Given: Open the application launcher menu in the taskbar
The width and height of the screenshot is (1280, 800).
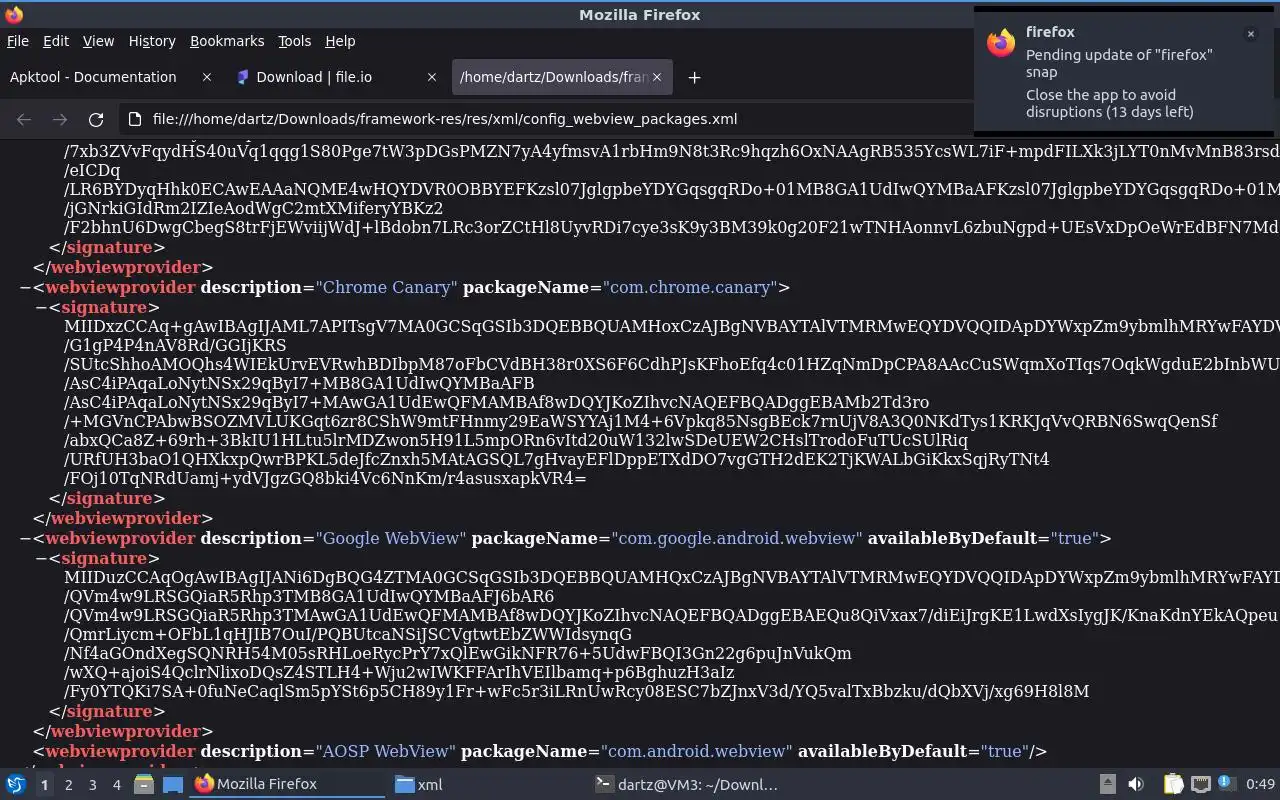Looking at the screenshot, I should tap(16, 784).
